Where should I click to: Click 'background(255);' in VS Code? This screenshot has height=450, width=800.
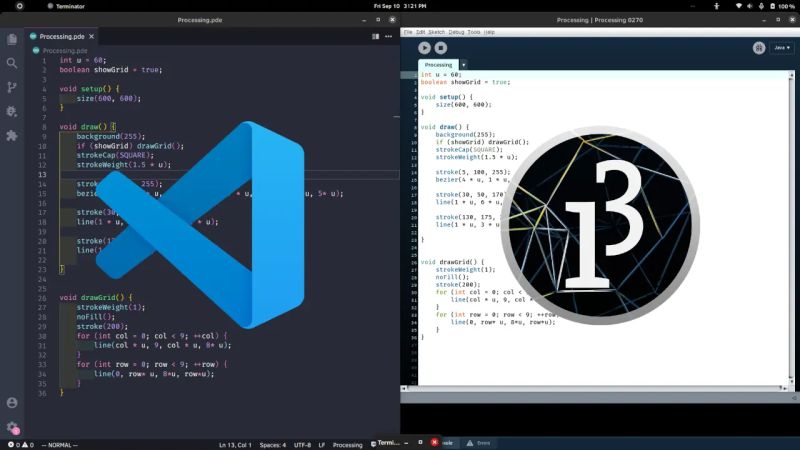[111, 136]
